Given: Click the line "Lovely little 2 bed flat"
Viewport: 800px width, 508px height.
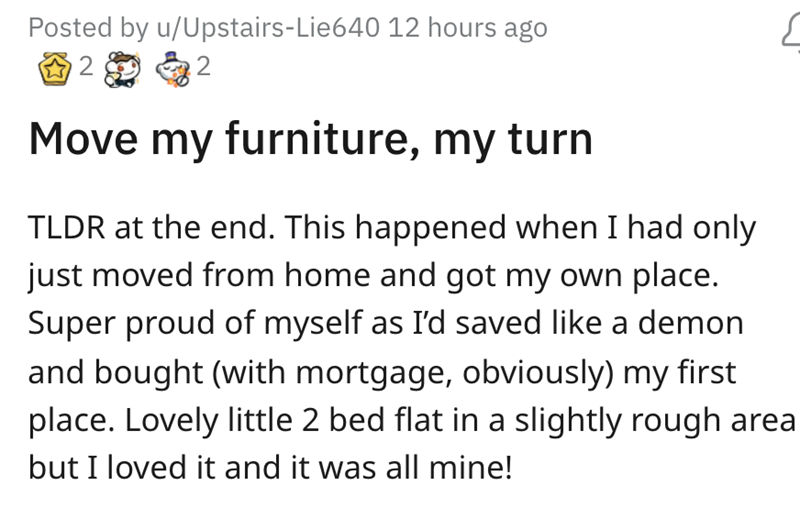Looking at the screenshot, I should [x=410, y=417].
